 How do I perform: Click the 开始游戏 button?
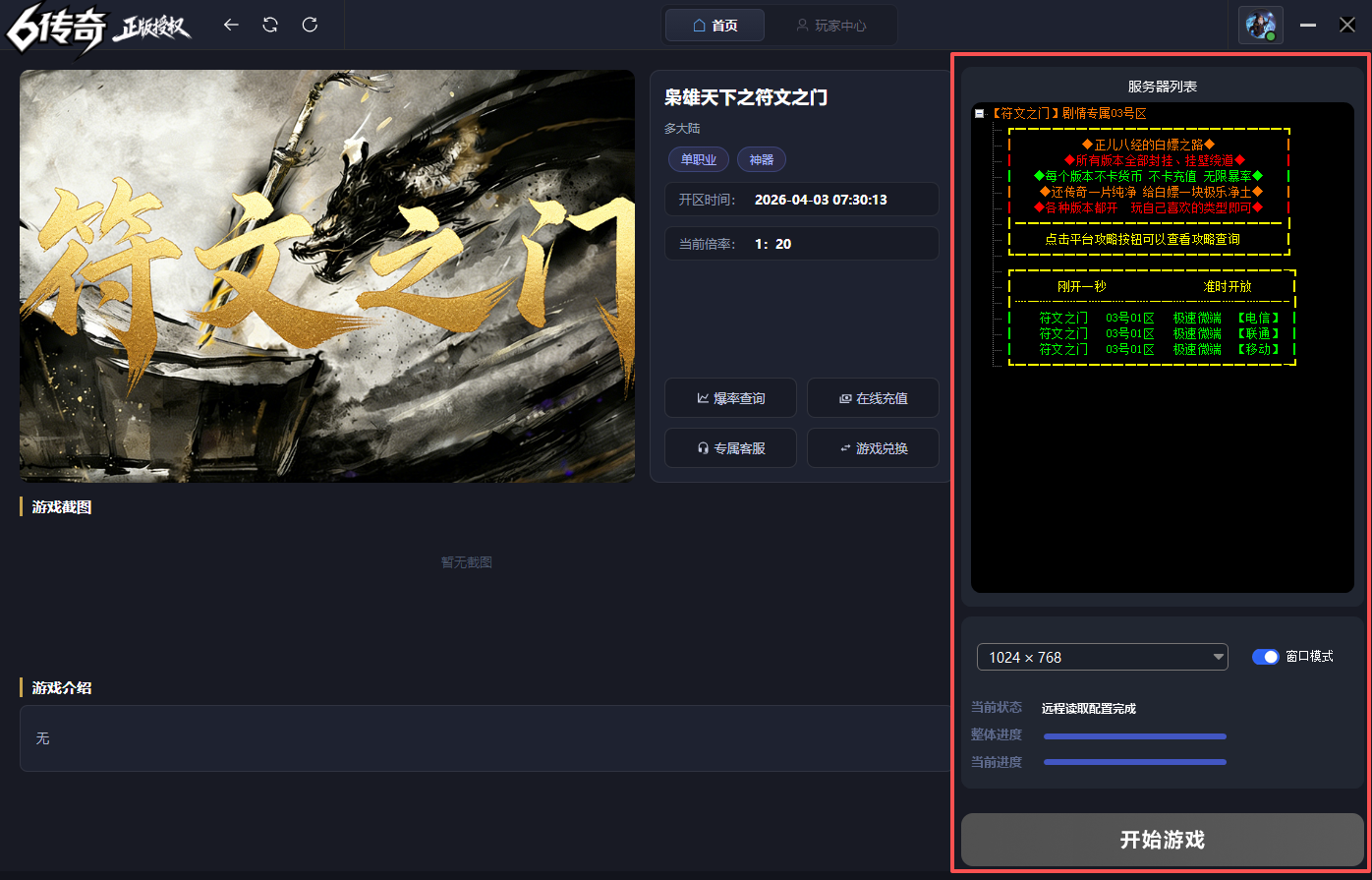coord(1162,840)
